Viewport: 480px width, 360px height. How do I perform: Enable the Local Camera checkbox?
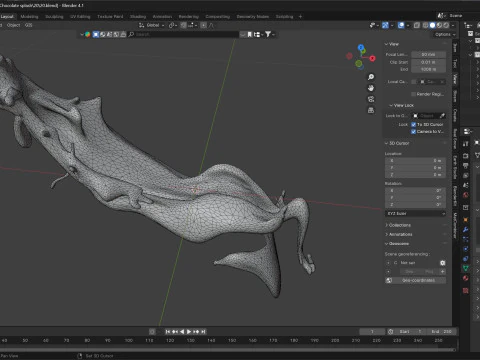point(413,82)
